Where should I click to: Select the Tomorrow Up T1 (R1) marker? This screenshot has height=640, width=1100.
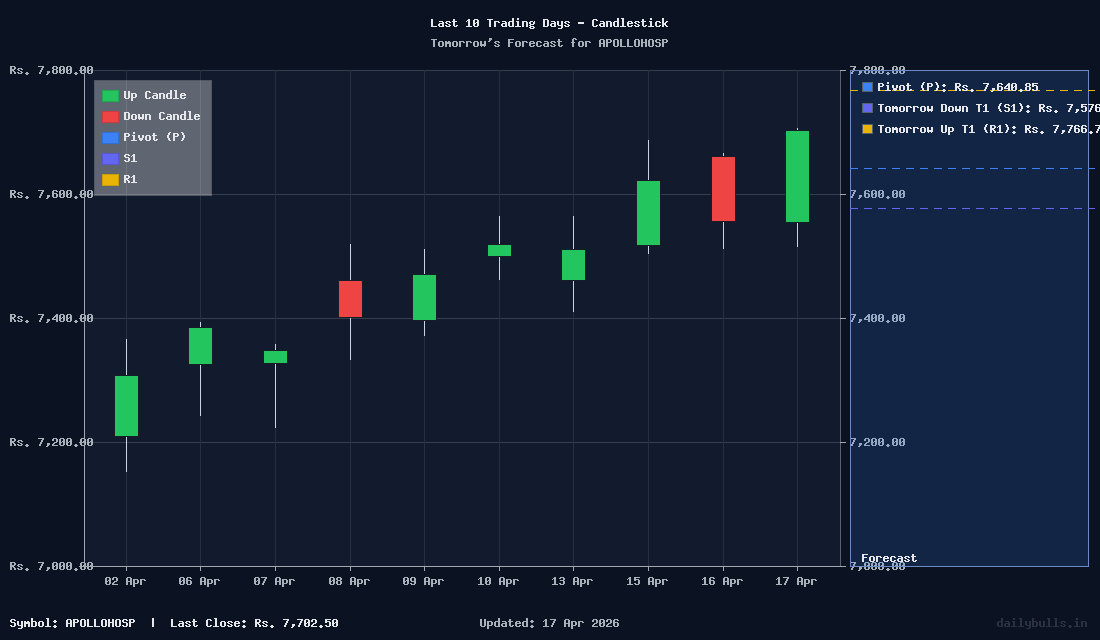866,129
